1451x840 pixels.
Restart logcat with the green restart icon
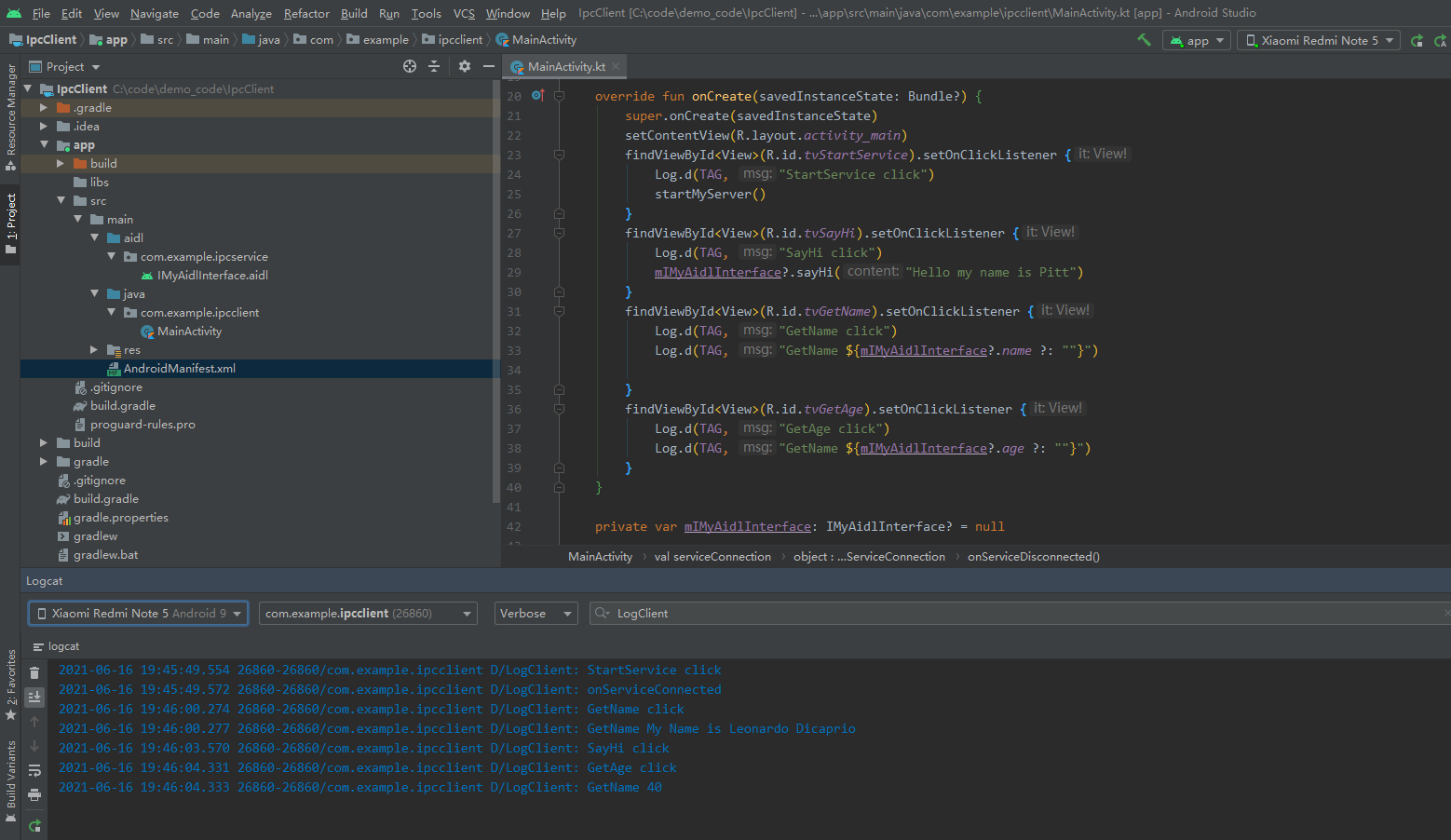(34, 826)
